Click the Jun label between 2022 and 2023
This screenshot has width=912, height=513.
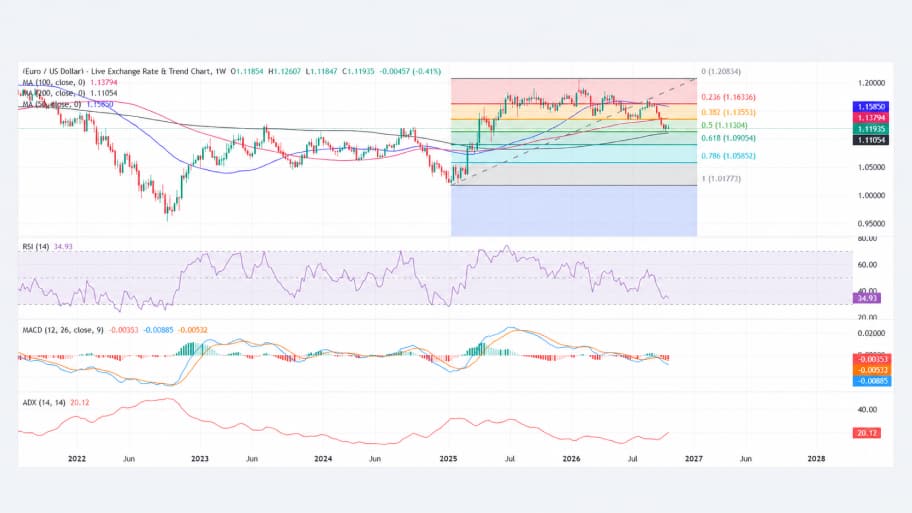(x=129, y=459)
